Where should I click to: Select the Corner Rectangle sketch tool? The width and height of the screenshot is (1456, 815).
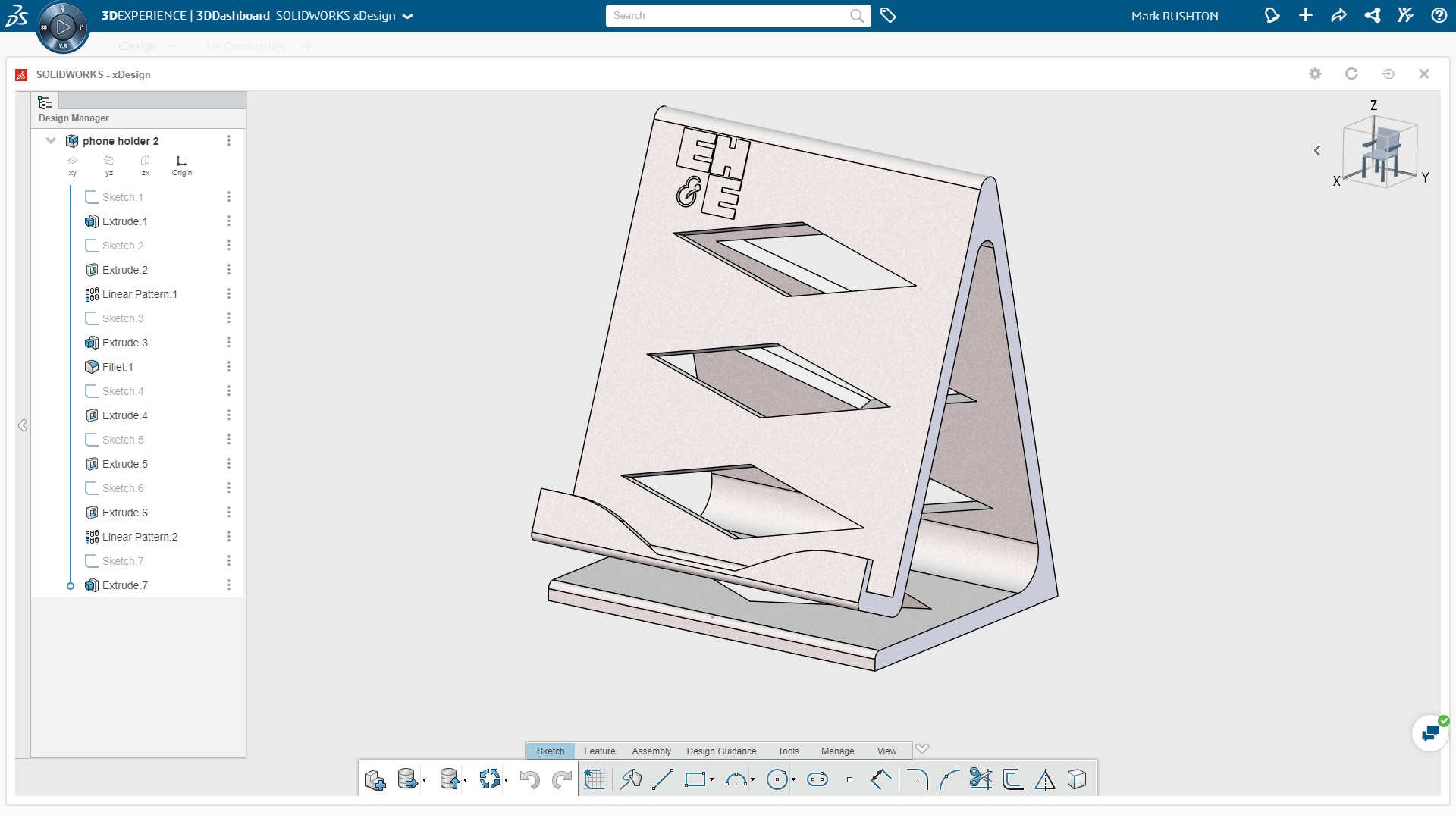(x=695, y=779)
